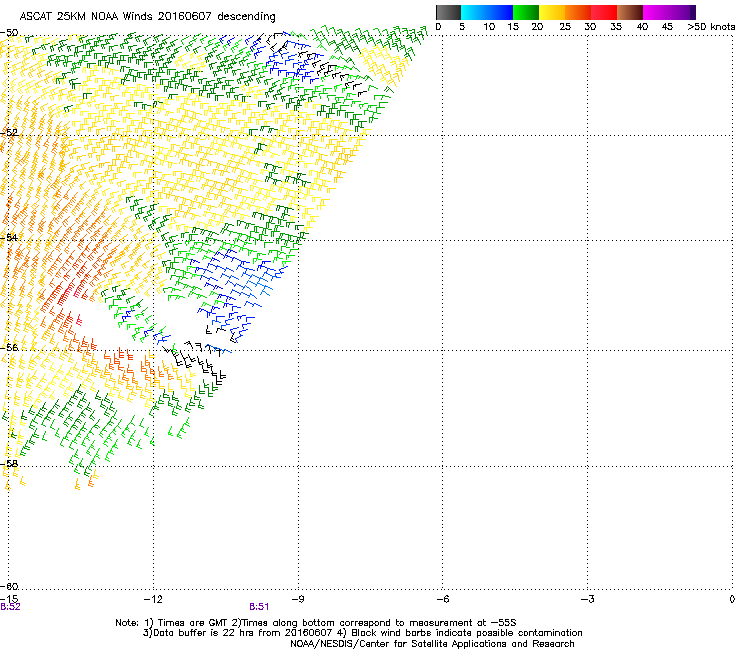Screen dimensions: 740x650
Task: Click the latitude label '-52'
Action: click(9, 133)
